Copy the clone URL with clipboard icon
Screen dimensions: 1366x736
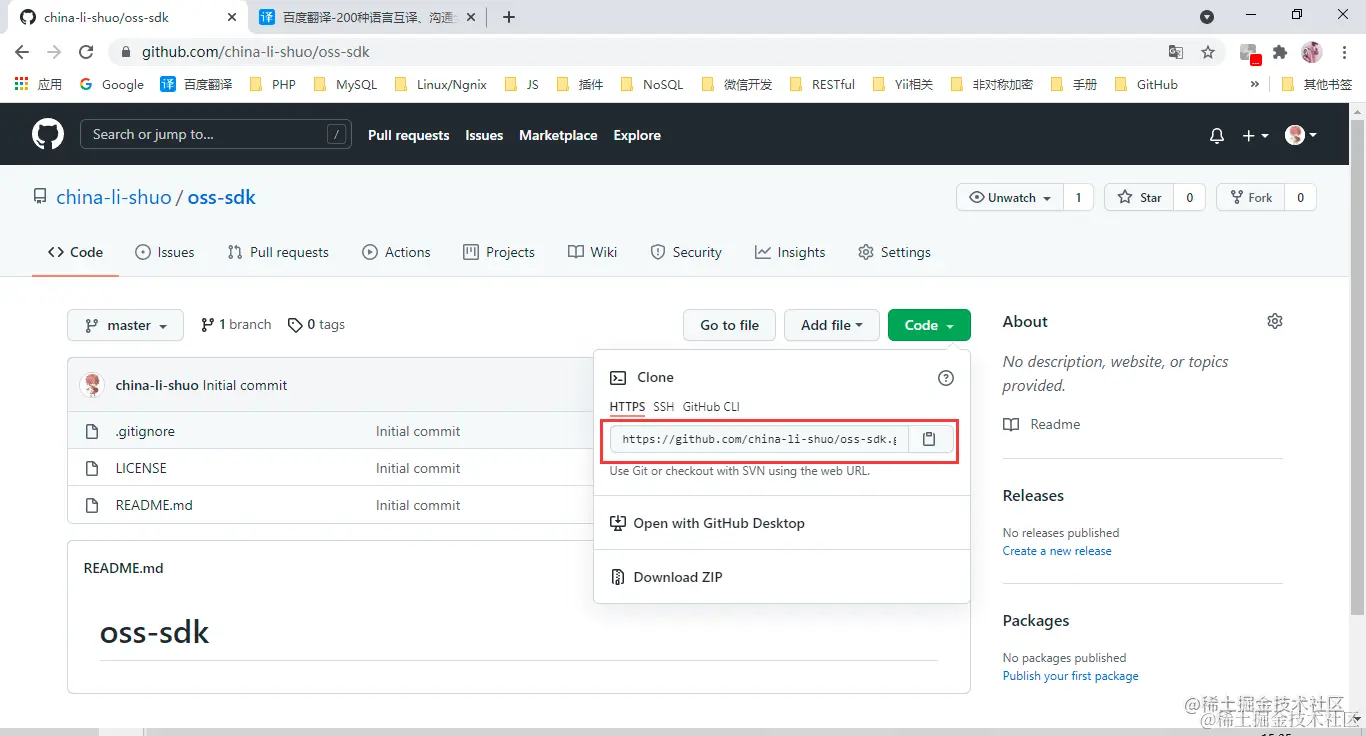click(929, 439)
